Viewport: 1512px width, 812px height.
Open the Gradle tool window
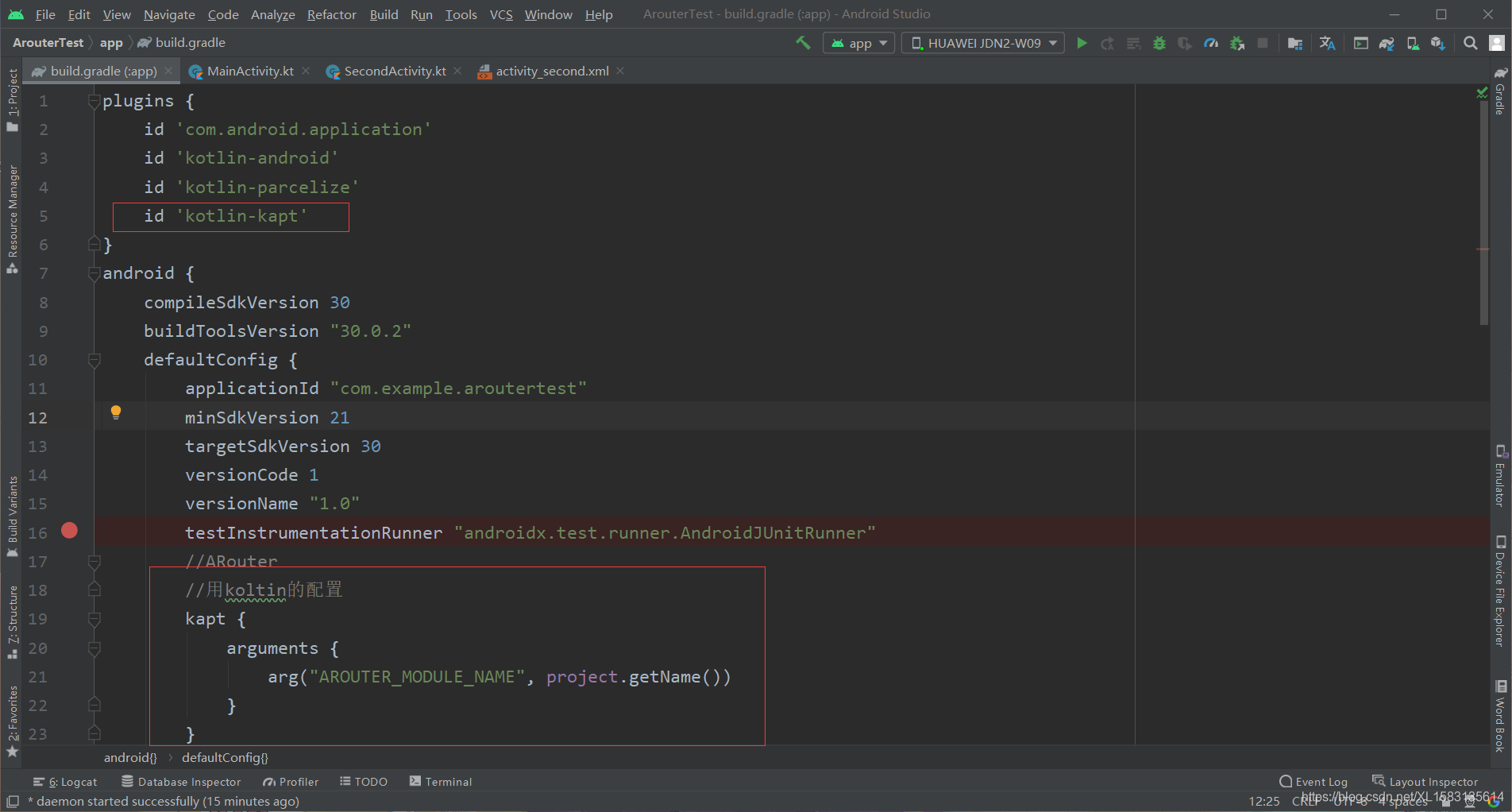[x=1500, y=91]
